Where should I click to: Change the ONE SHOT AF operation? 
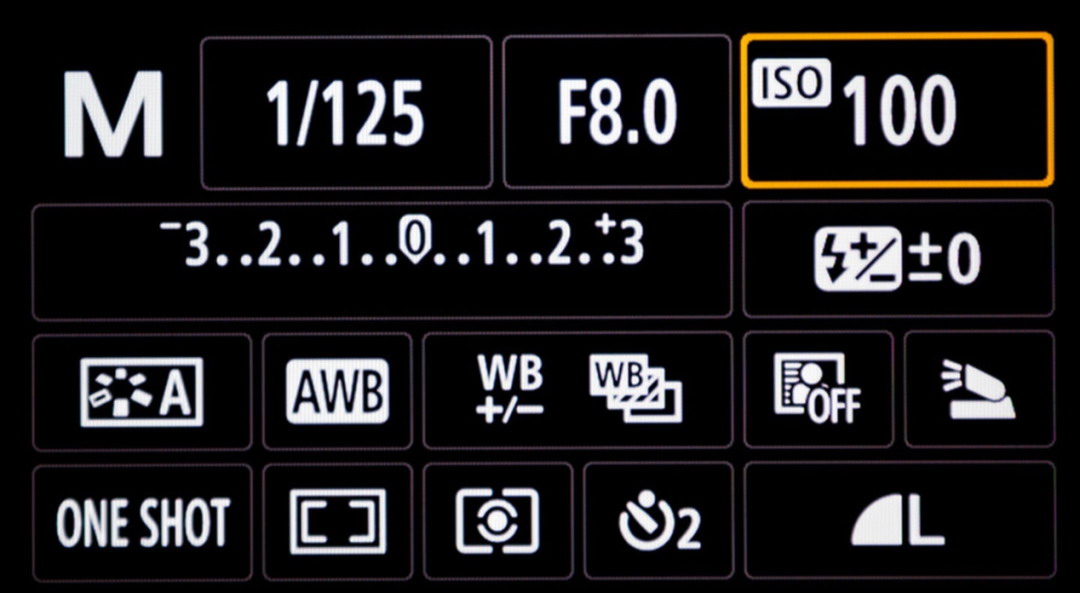142,523
